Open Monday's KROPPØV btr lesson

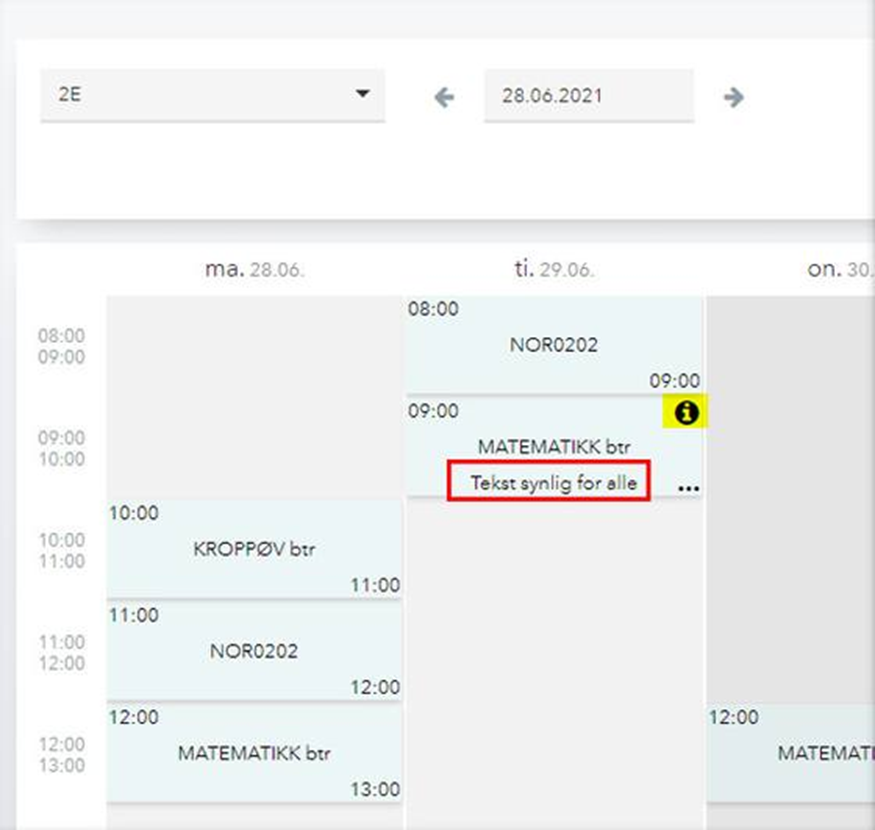coord(254,549)
